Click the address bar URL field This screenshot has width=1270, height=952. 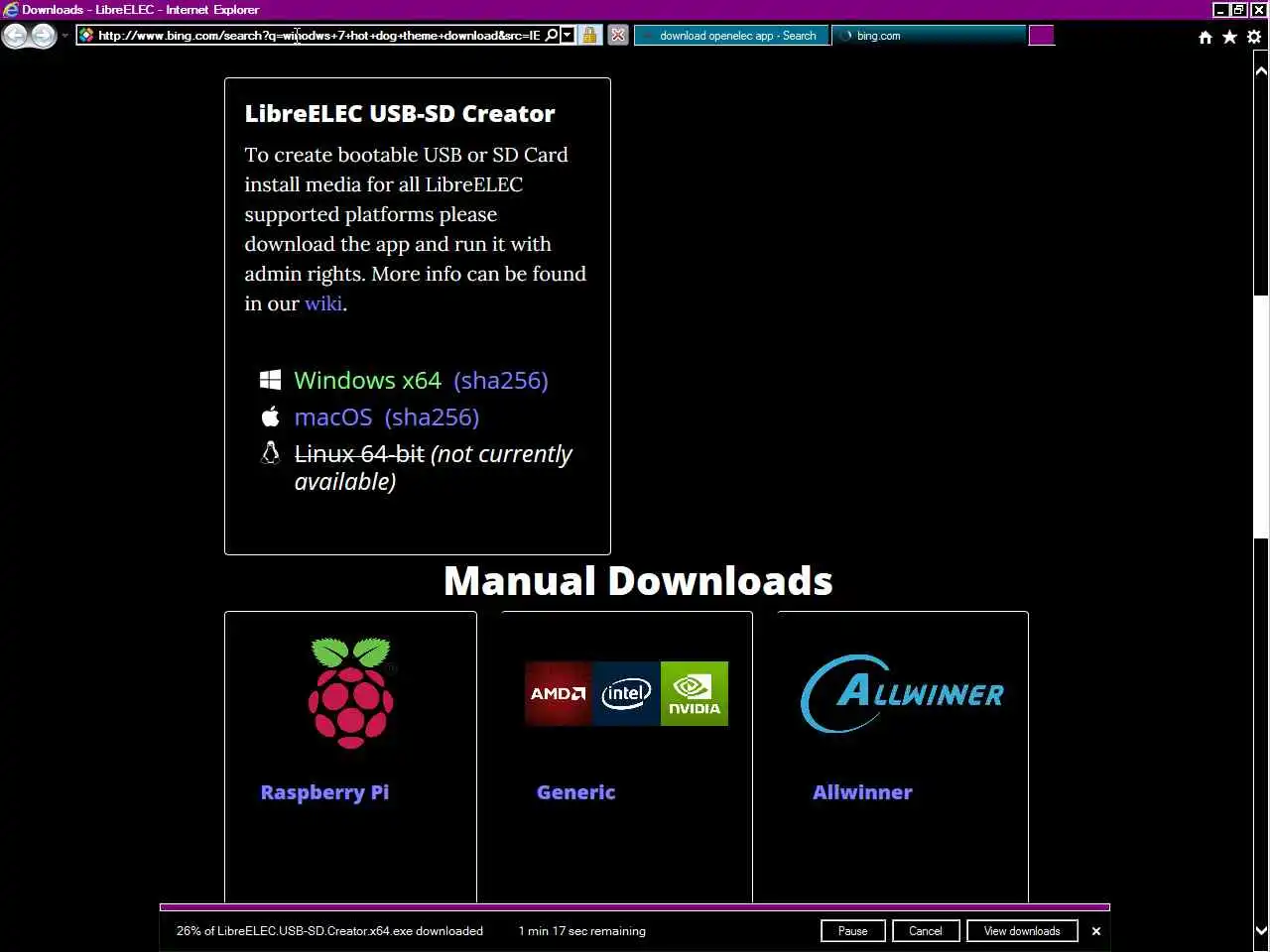click(x=318, y=36)
